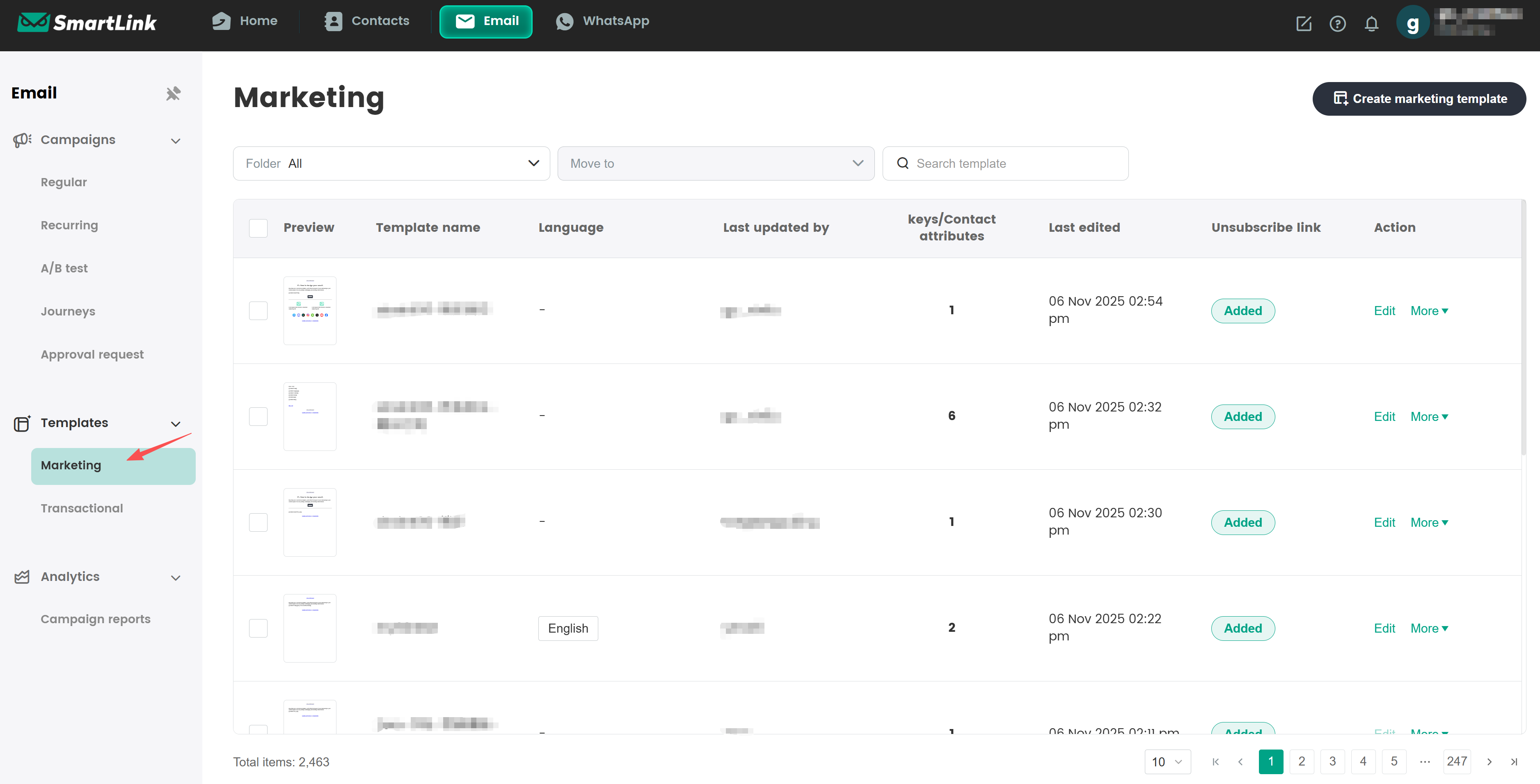Open the WhatsApp tab in top navigation

pyautogui.click(x=603, y=21)
